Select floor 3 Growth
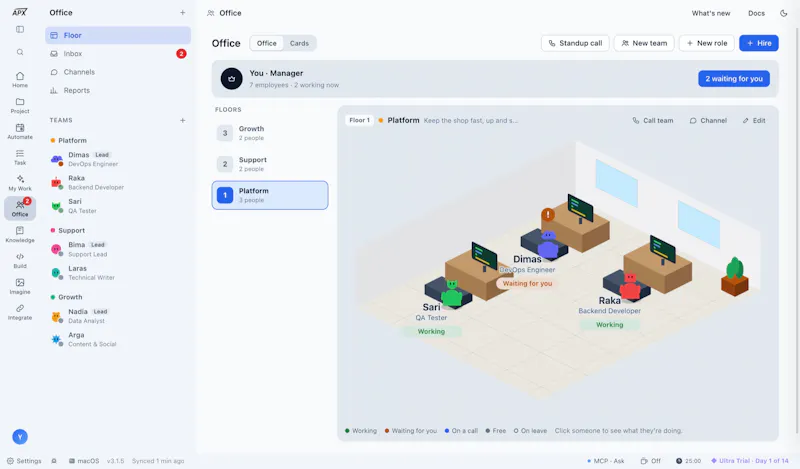Image resolution: width=800 pixels, height=469 pixels. pyautogui.click(x=270, y=133)
